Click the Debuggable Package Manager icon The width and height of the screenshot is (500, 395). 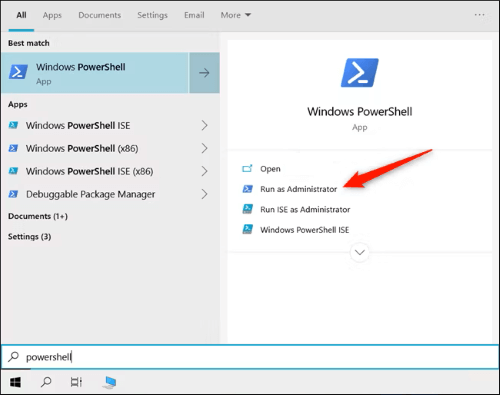pos(13,194)
